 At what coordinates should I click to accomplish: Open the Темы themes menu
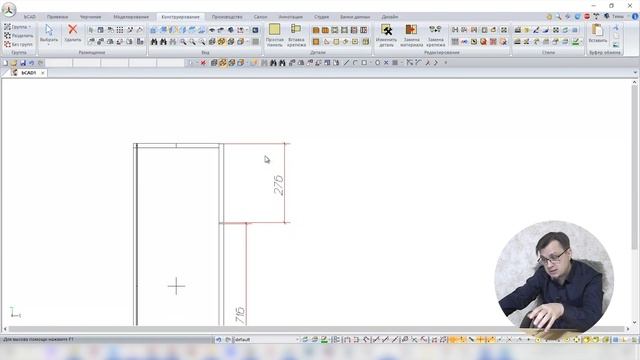pos(618,17)
